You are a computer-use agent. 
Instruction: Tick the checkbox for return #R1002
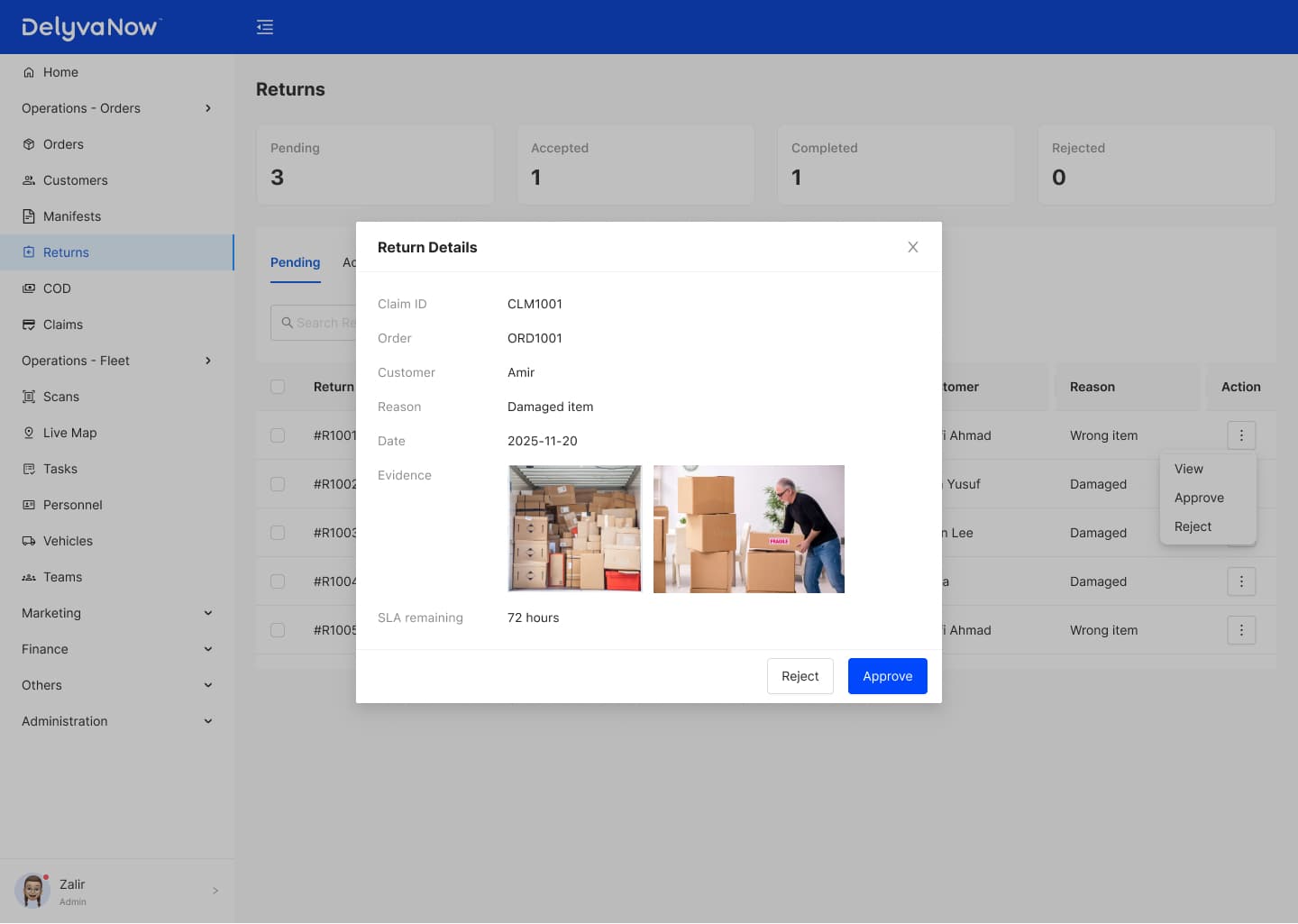pyautogui.click(x=278, y=484)
